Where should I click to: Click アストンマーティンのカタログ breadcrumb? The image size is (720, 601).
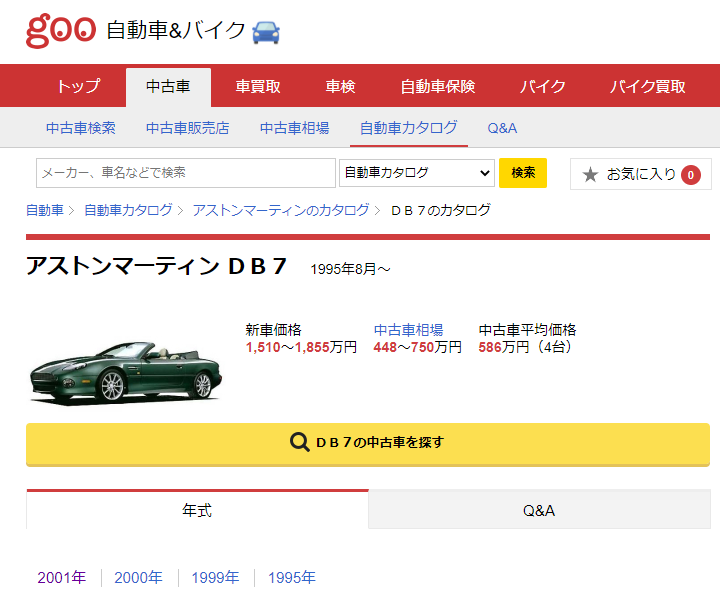click(280, 210)
